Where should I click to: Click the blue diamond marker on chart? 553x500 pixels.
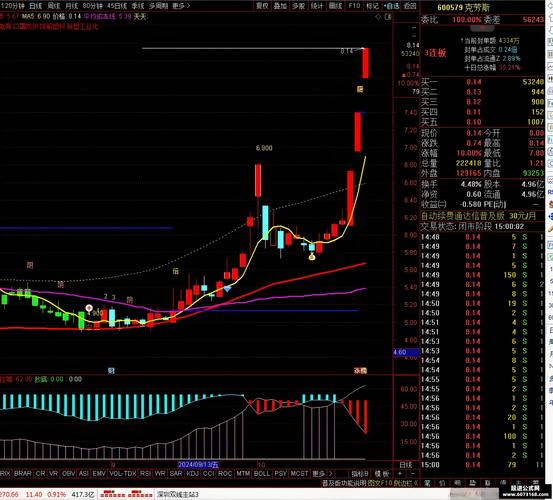pyautogui.click(x=227, y=289)
